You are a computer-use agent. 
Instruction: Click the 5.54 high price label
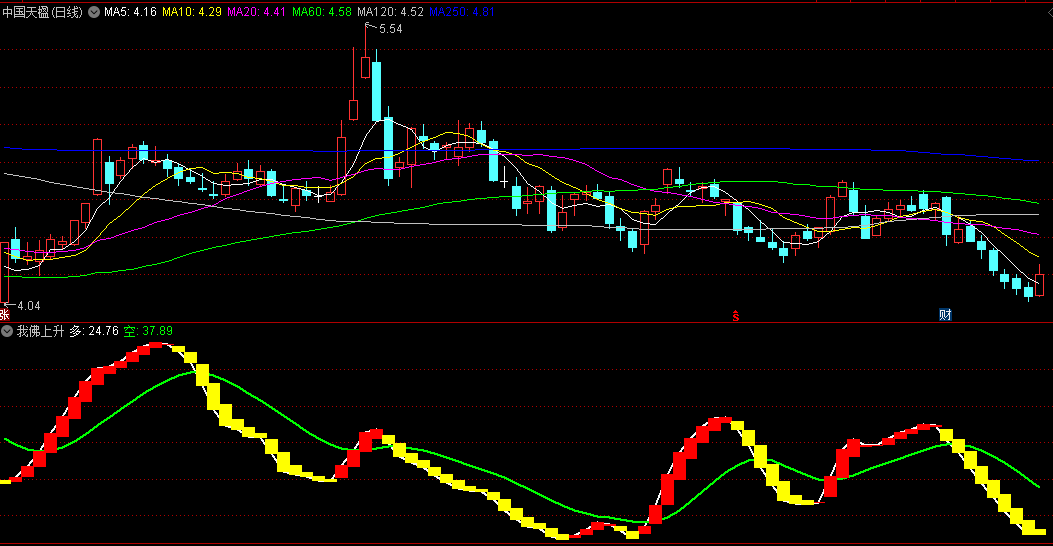pyautogui.click(x=391, y=29)
